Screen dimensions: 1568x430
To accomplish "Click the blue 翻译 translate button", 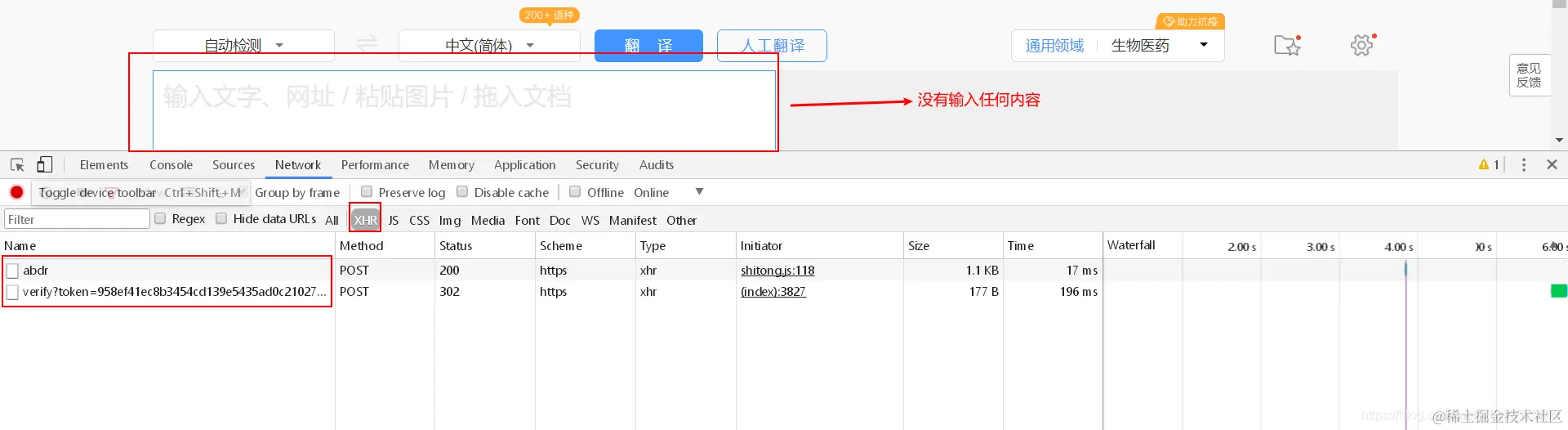I will tap(648, 46).
